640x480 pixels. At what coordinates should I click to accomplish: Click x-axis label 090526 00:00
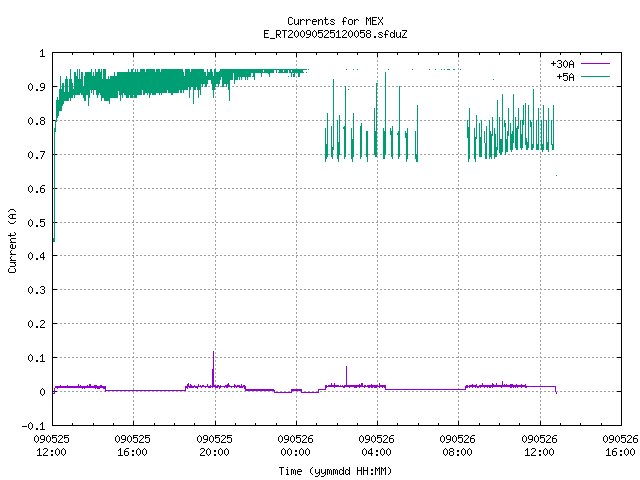coord(296,445)
